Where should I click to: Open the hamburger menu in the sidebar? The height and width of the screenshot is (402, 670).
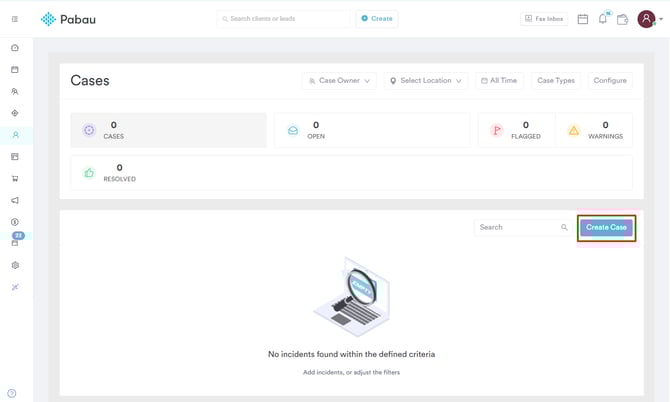tap(14, 19)
